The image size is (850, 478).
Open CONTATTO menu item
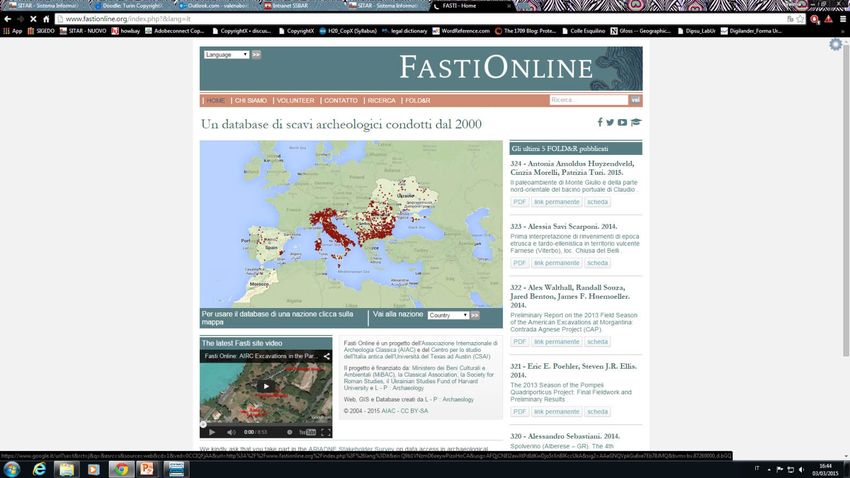(341, 100)
